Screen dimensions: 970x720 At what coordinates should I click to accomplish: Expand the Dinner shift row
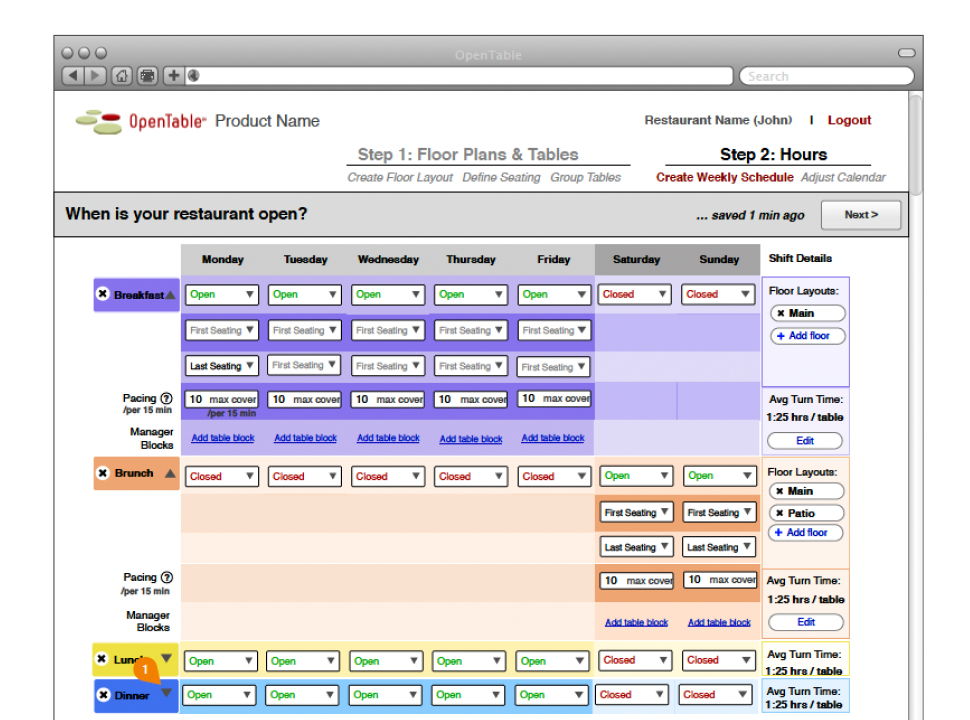(167, 692)
